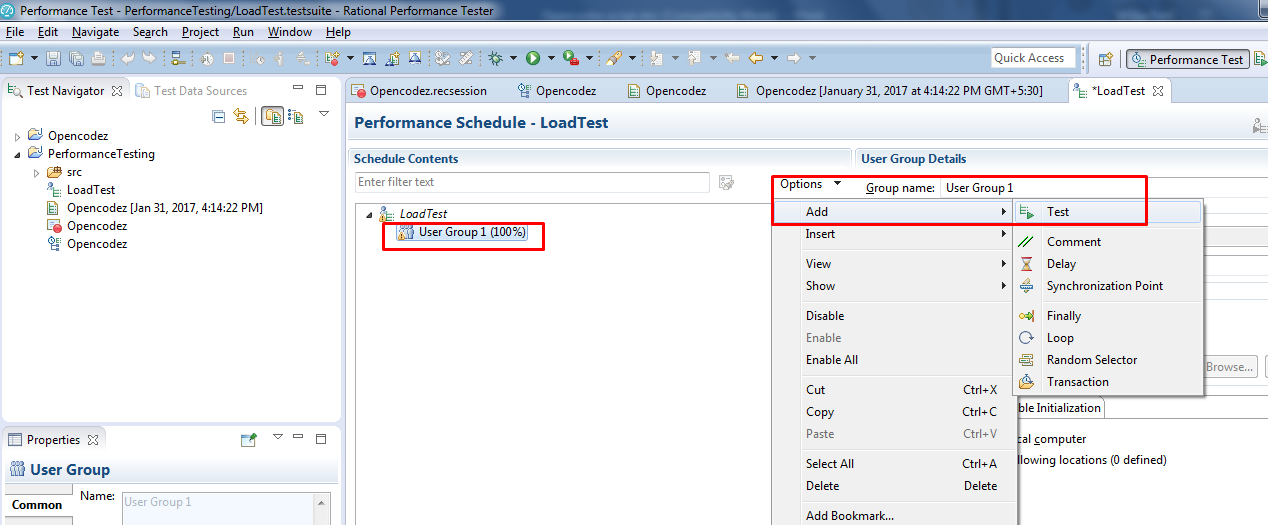Click the Save toolbar icon
Image resolution: width=1268 pixels, height=525 pixels.
coord(54,59)
